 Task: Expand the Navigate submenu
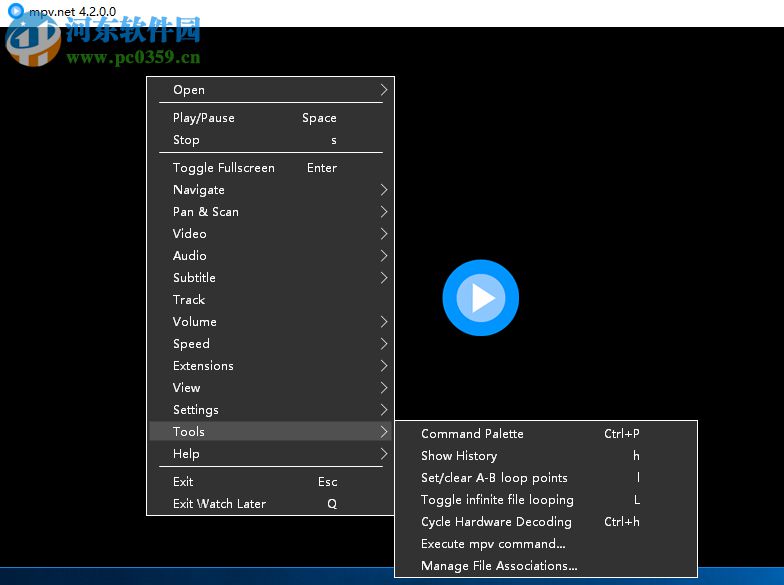tap(270, 190)
